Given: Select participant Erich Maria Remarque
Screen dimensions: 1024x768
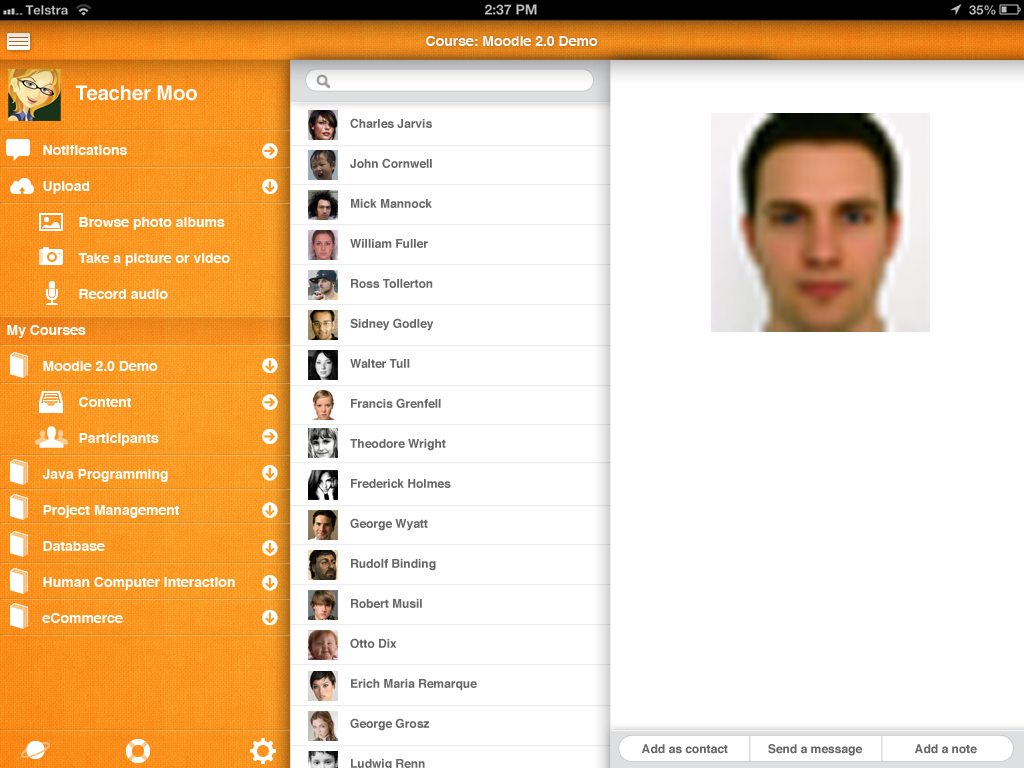Looking at the screenshot, I should pyautogui.click(x=450, y=684).
